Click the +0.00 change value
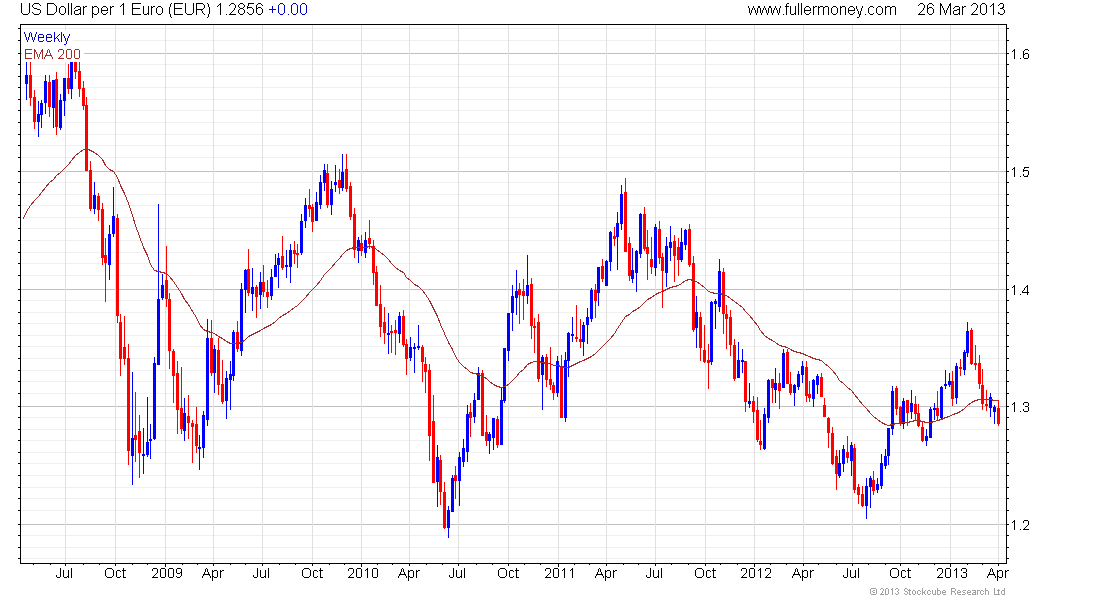1100x600 pixels. (288, 10)
